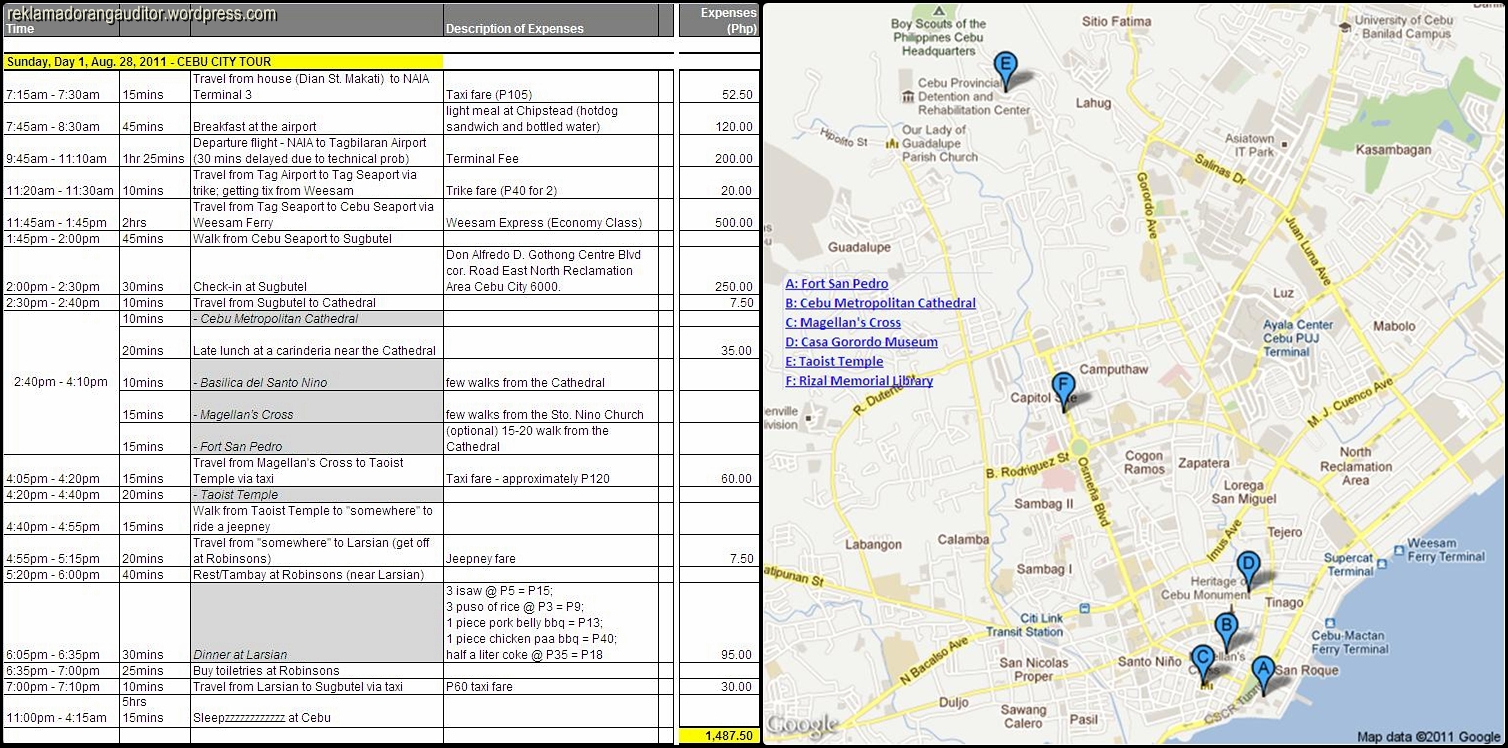Click the 'Description of Expenses' column header

click(x=514, y=29)
